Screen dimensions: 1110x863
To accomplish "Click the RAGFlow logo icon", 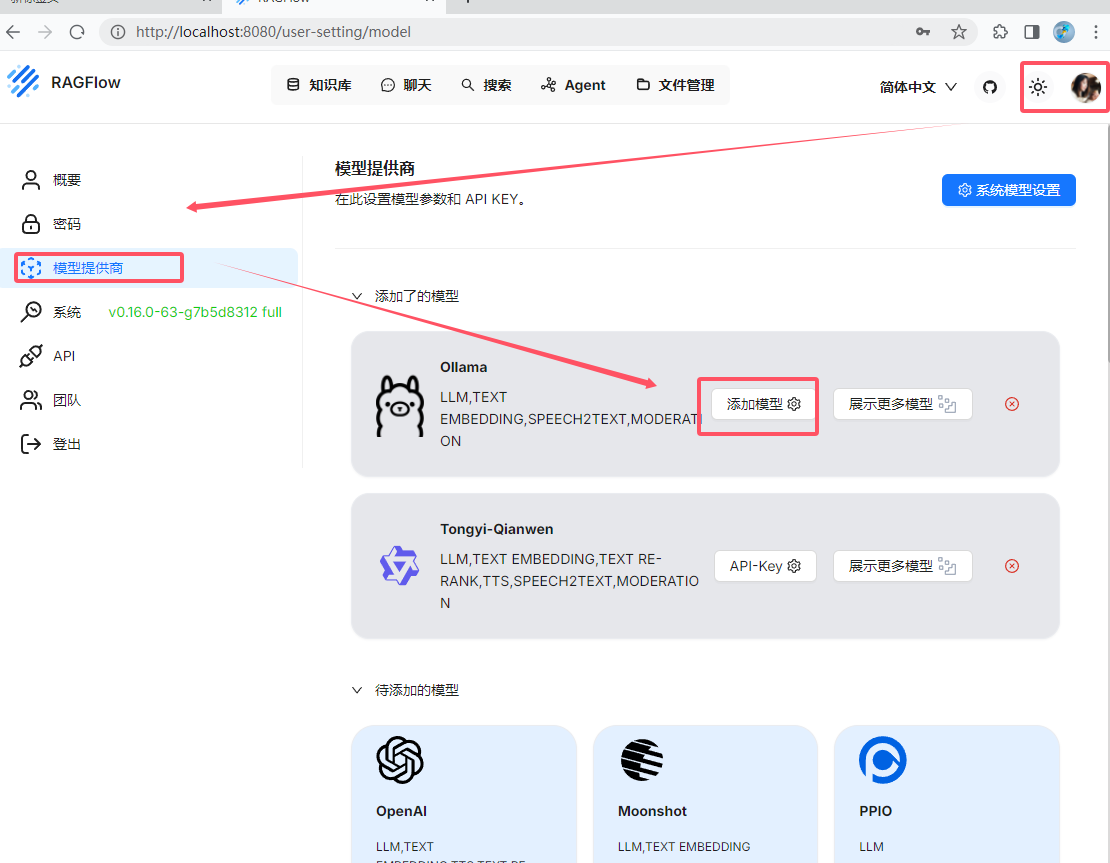I will coord(23,81).
